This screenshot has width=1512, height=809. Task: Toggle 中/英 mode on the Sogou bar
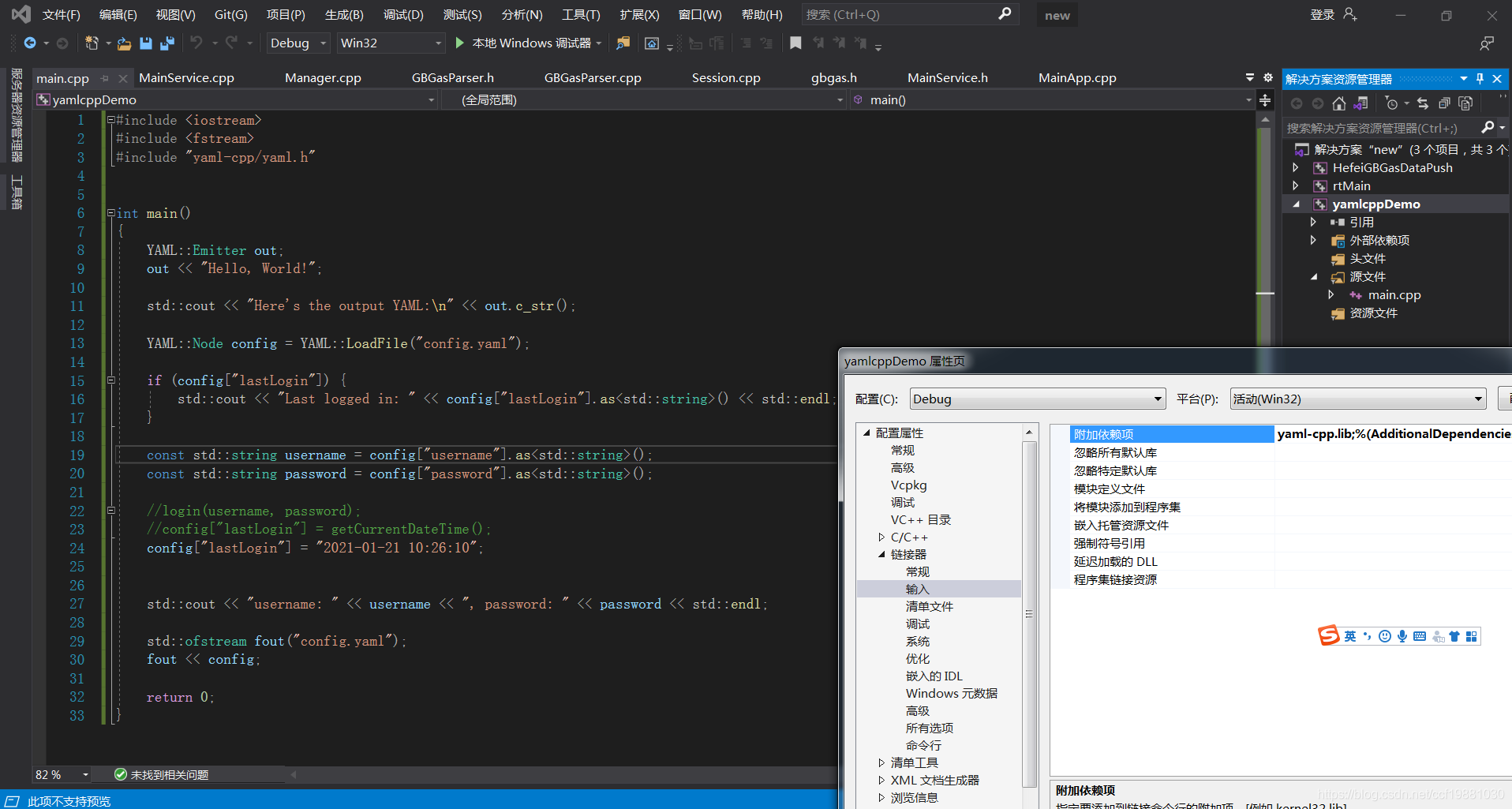coord(1350,635)
